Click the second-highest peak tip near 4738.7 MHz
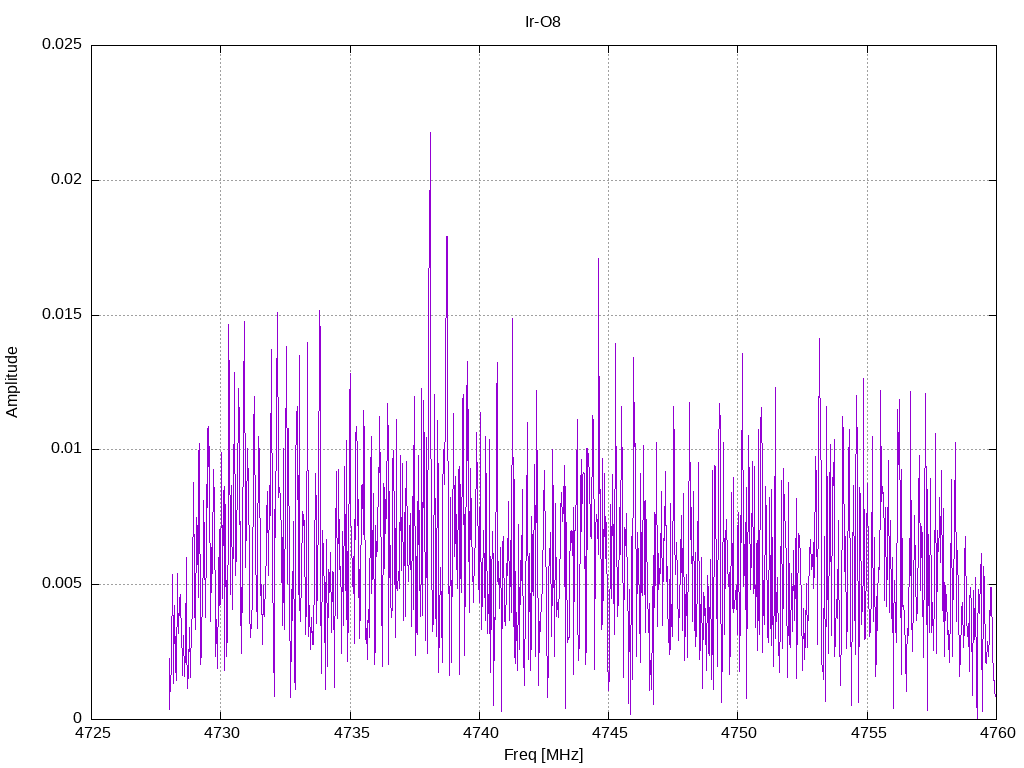The width and height of the screenshot is (1024, 768). 447,237
